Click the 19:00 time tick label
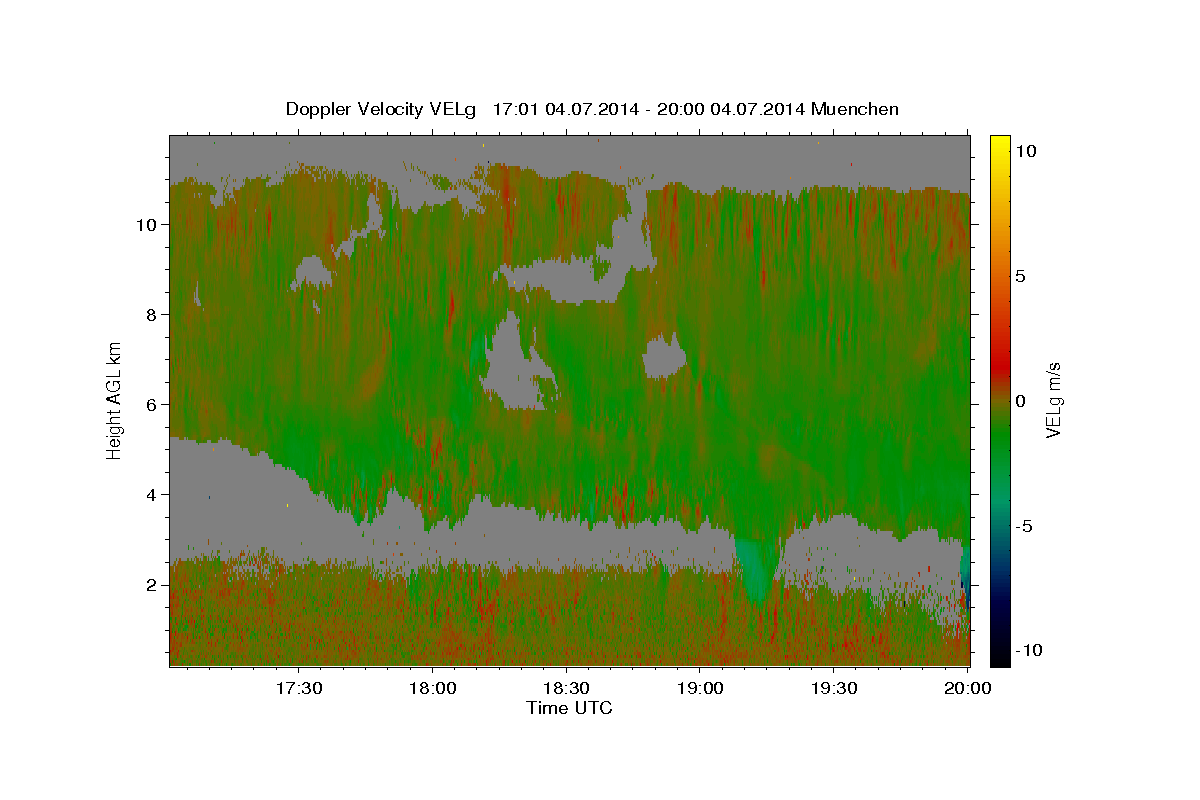 pos(701,689)
